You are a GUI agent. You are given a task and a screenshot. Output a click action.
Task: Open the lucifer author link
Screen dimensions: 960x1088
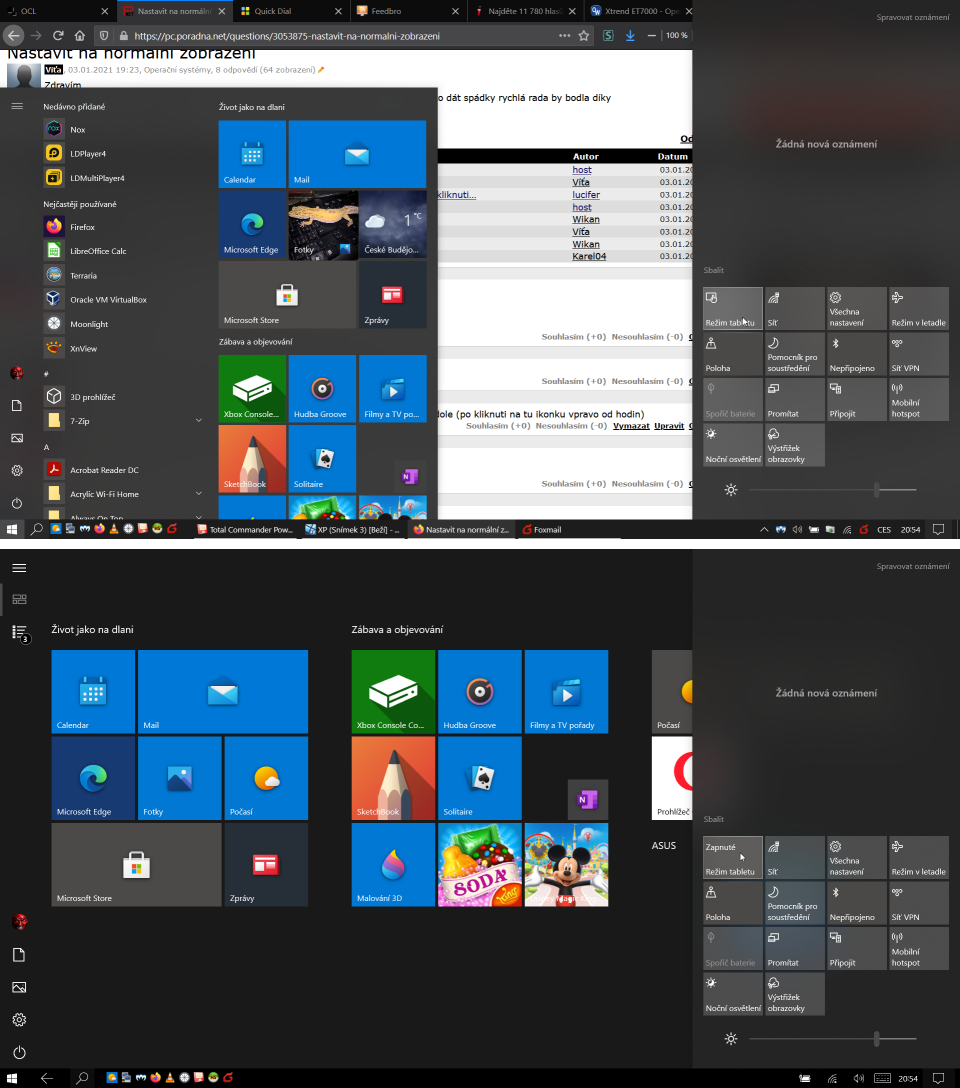pyautogui.click(x=586, y=195)
